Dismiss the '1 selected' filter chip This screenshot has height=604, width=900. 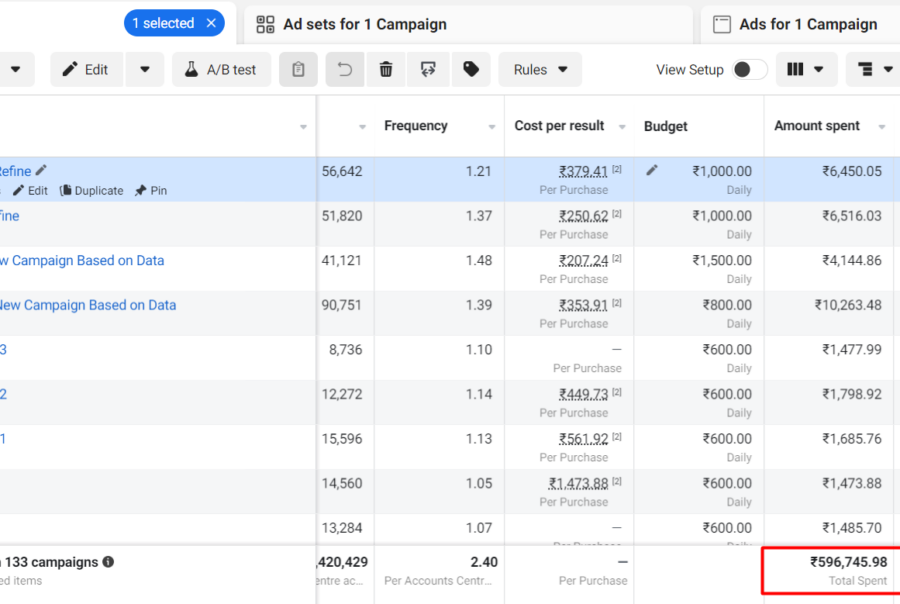(x=210, y=23)
